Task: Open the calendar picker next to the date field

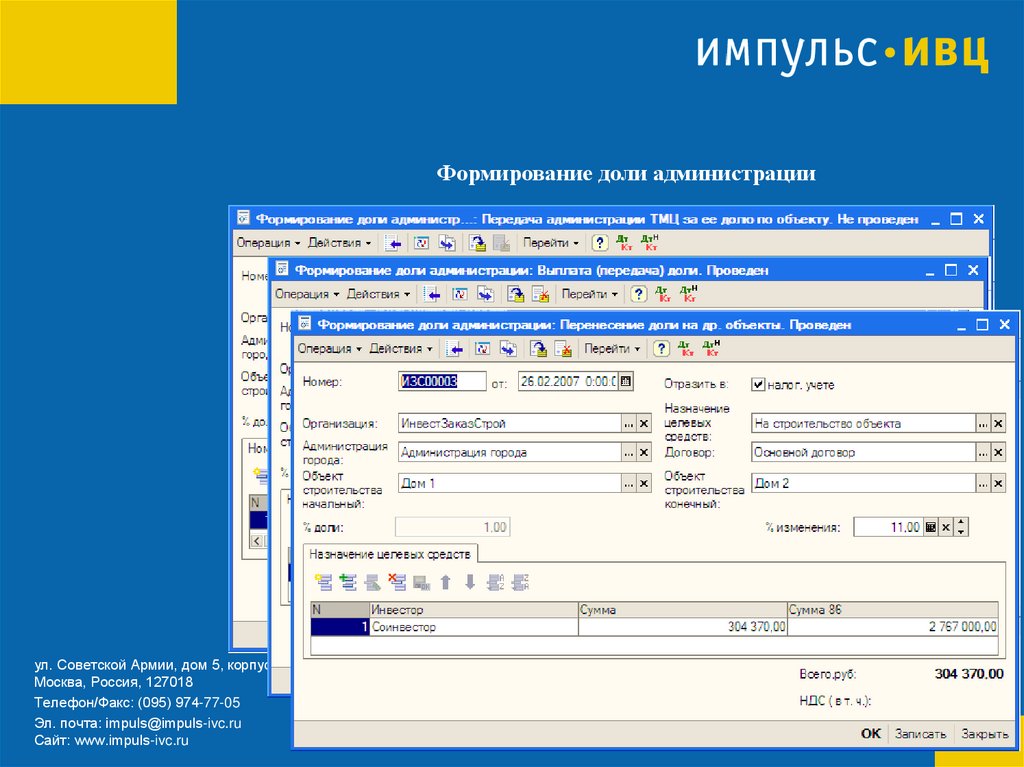Action: click(x=626, y=381)
